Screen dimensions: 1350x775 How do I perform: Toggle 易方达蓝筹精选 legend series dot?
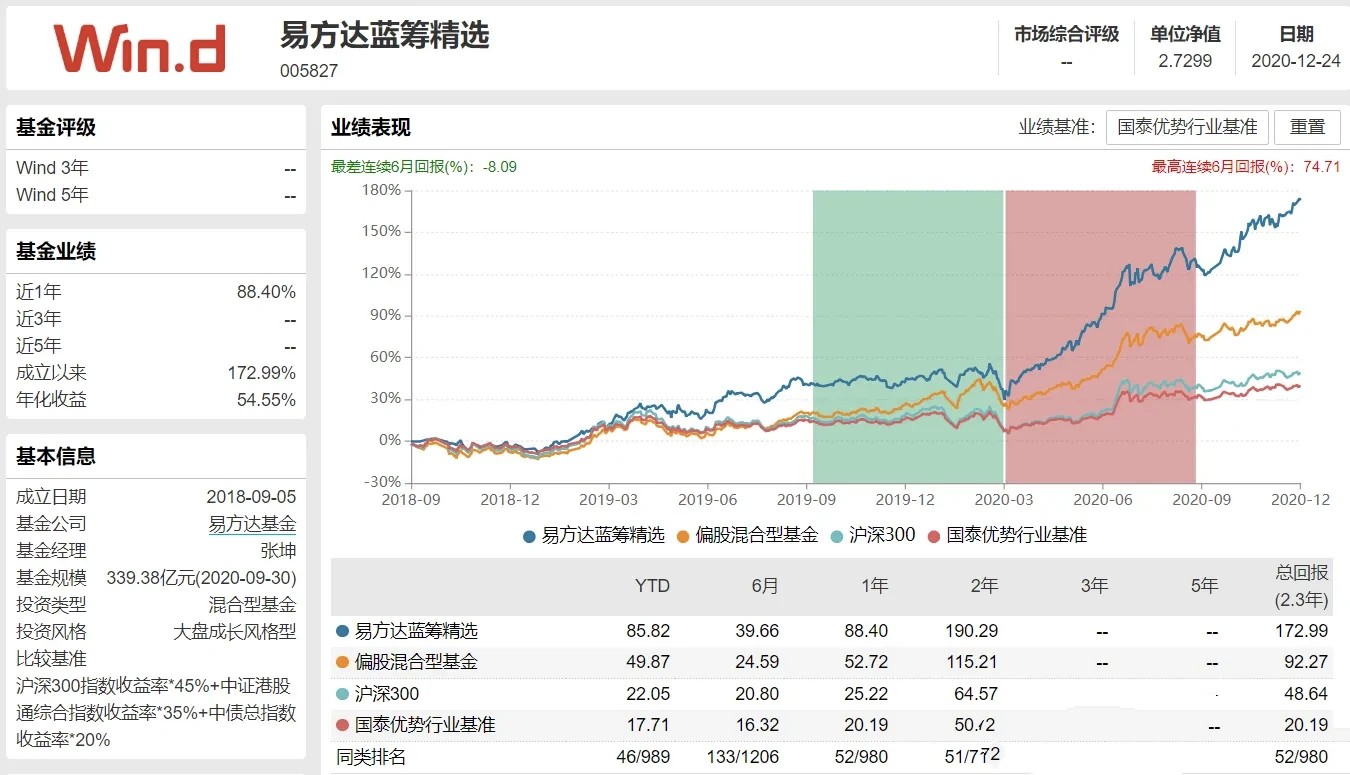click(529, 536)
